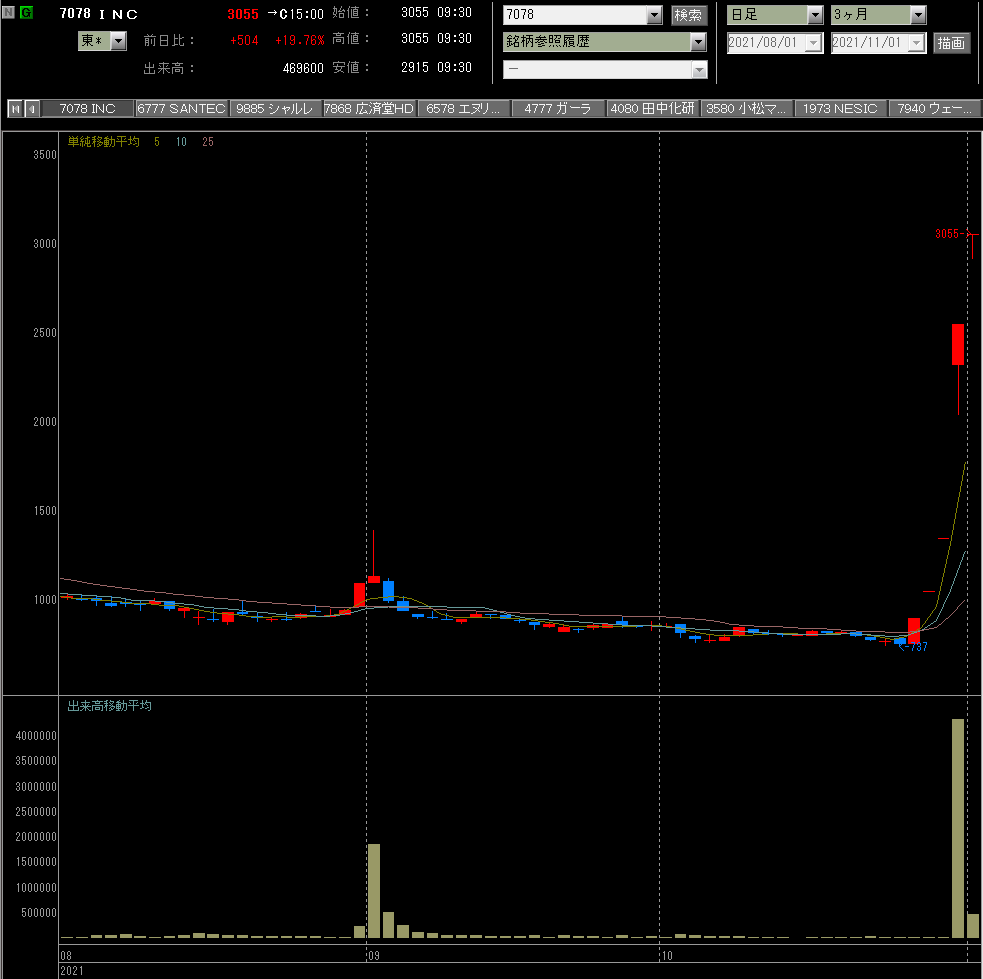The width and height of the screenshot is (983, 979).
Task: Click the 出来高移動平均 volume label
Action: point(110,706)
